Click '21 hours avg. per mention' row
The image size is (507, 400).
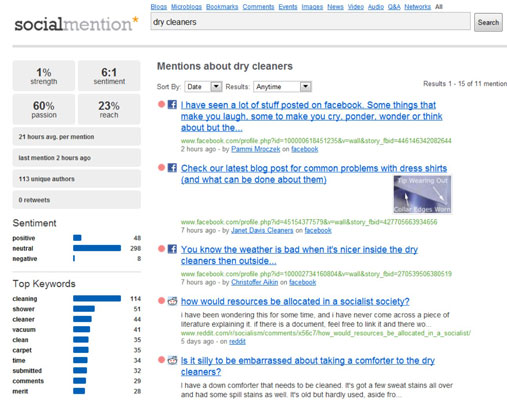tap(77, 137)
